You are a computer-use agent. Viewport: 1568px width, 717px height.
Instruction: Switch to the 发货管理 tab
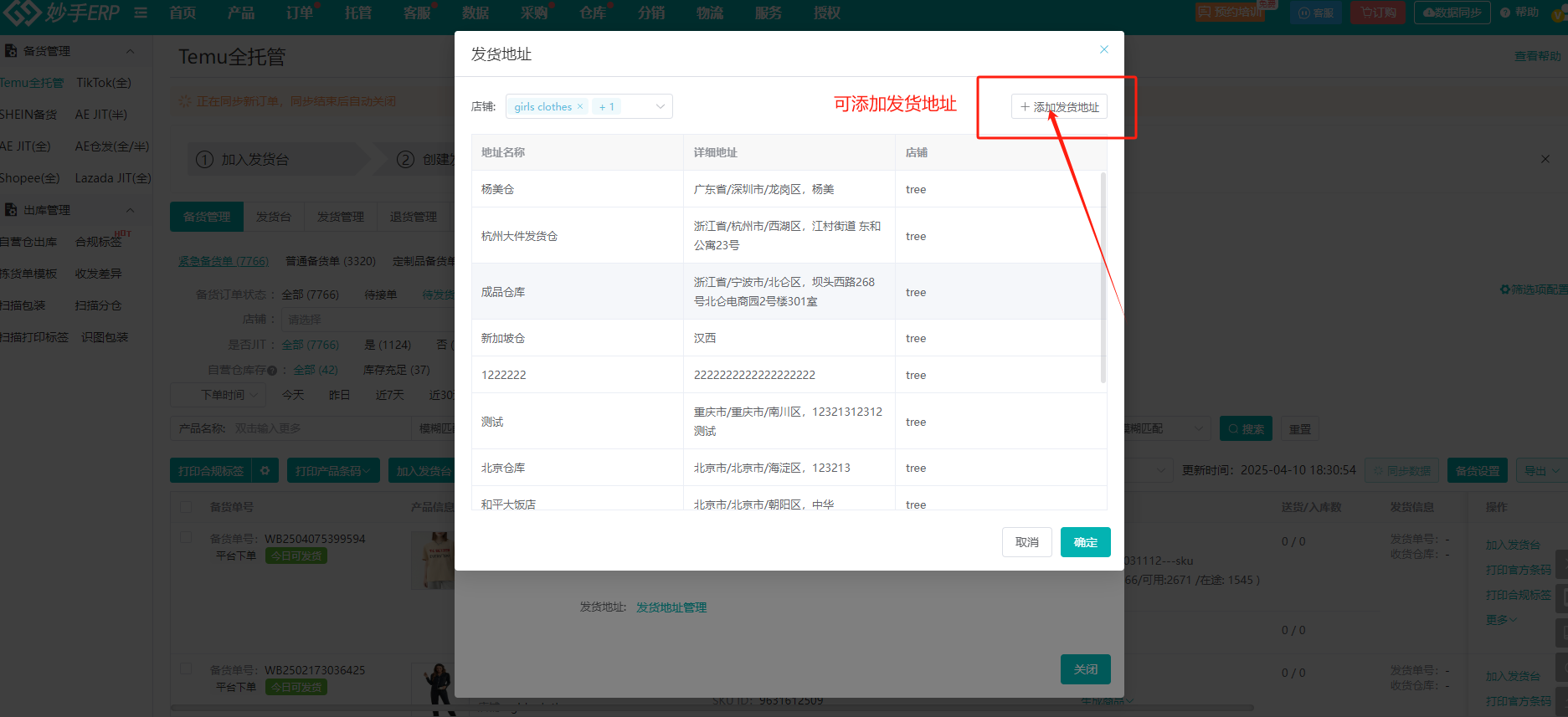[x=341, y=217]
